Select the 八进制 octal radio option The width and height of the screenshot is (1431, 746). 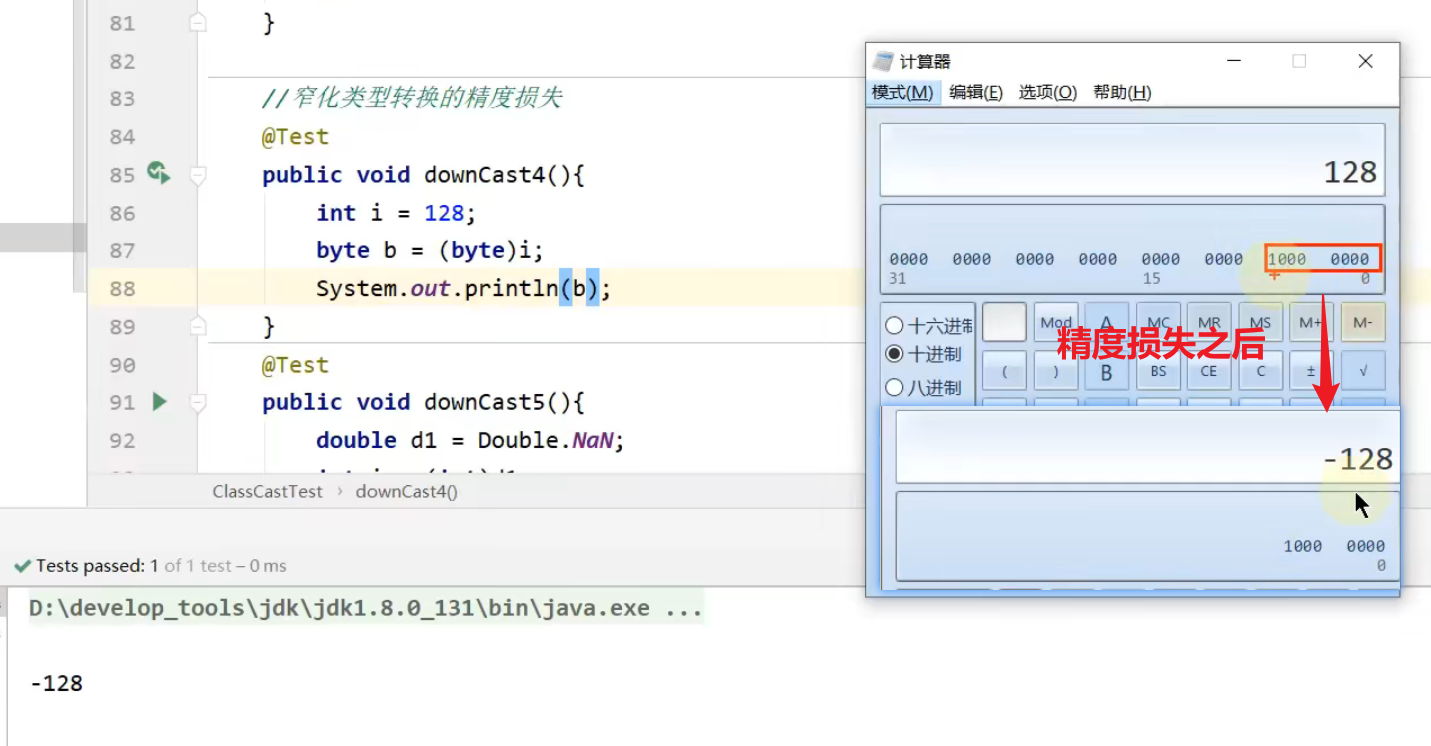923,387
